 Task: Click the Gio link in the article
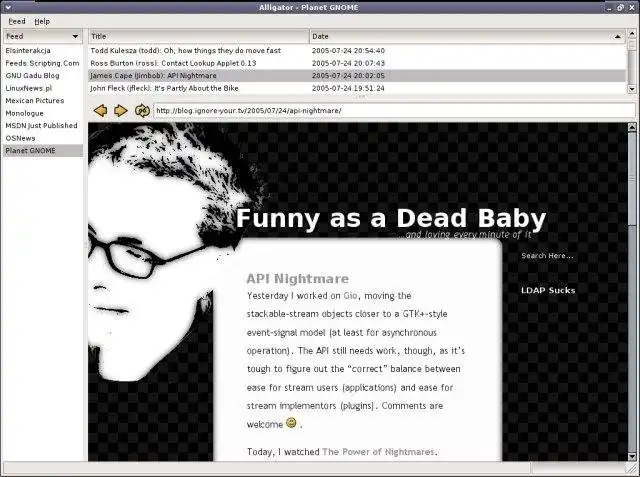pyautogui.click(x=350, y=296)
